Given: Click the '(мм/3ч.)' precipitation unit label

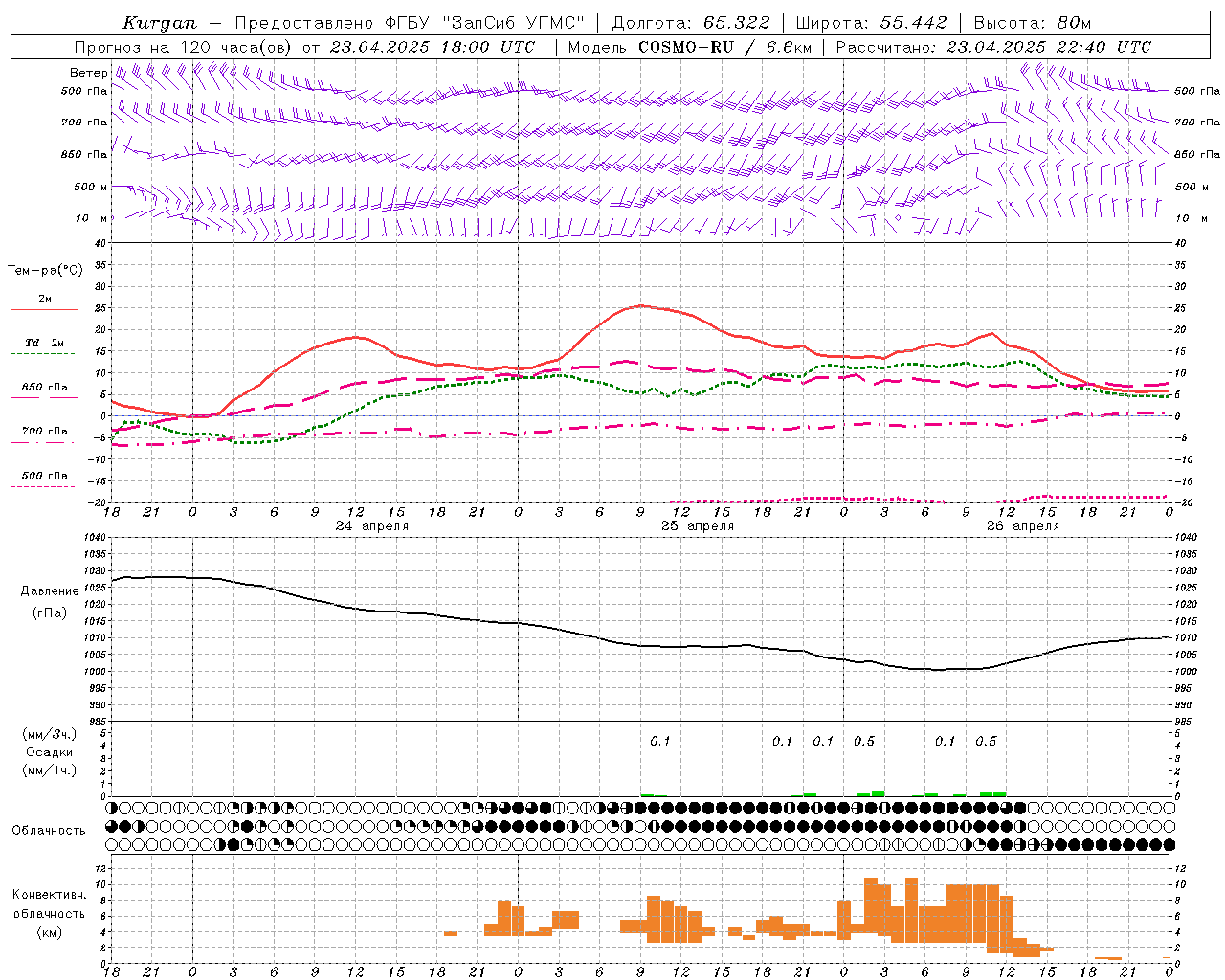Looking at the screenshot, I should point(50,734).
